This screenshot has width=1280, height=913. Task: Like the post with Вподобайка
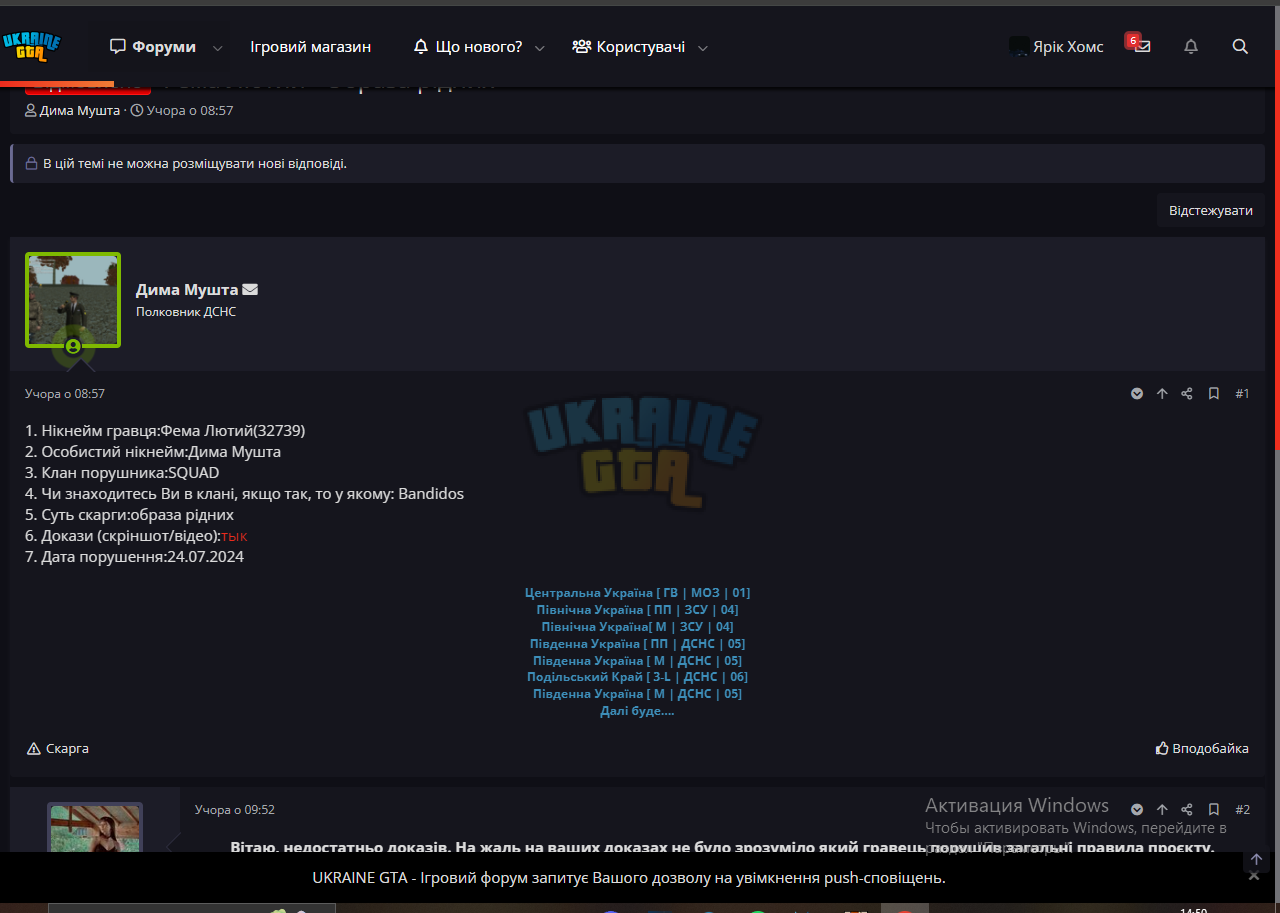click(x=1202, y=748)
